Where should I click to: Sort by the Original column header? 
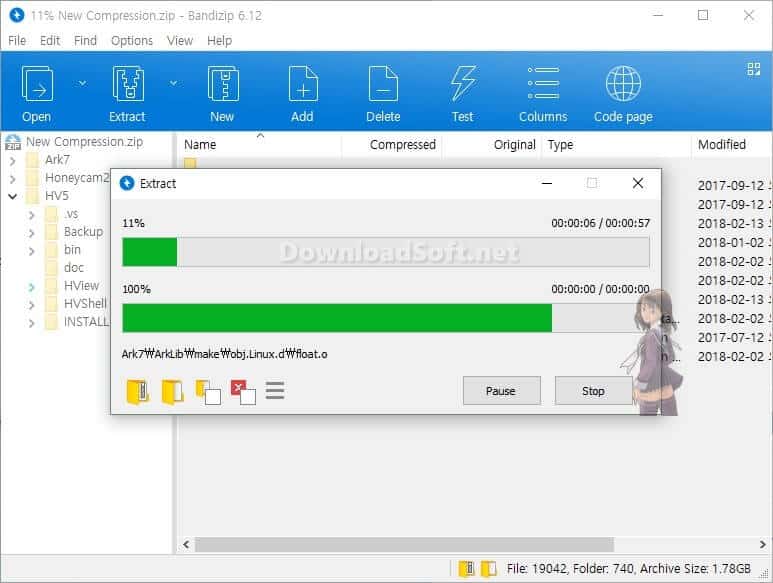pos(514,145)
